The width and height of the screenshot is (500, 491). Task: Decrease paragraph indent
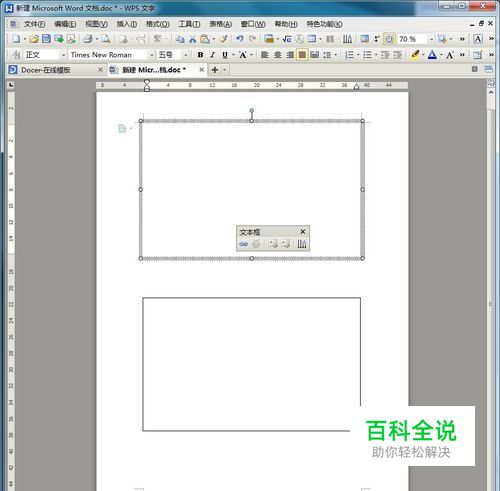(x=385, y=55)
